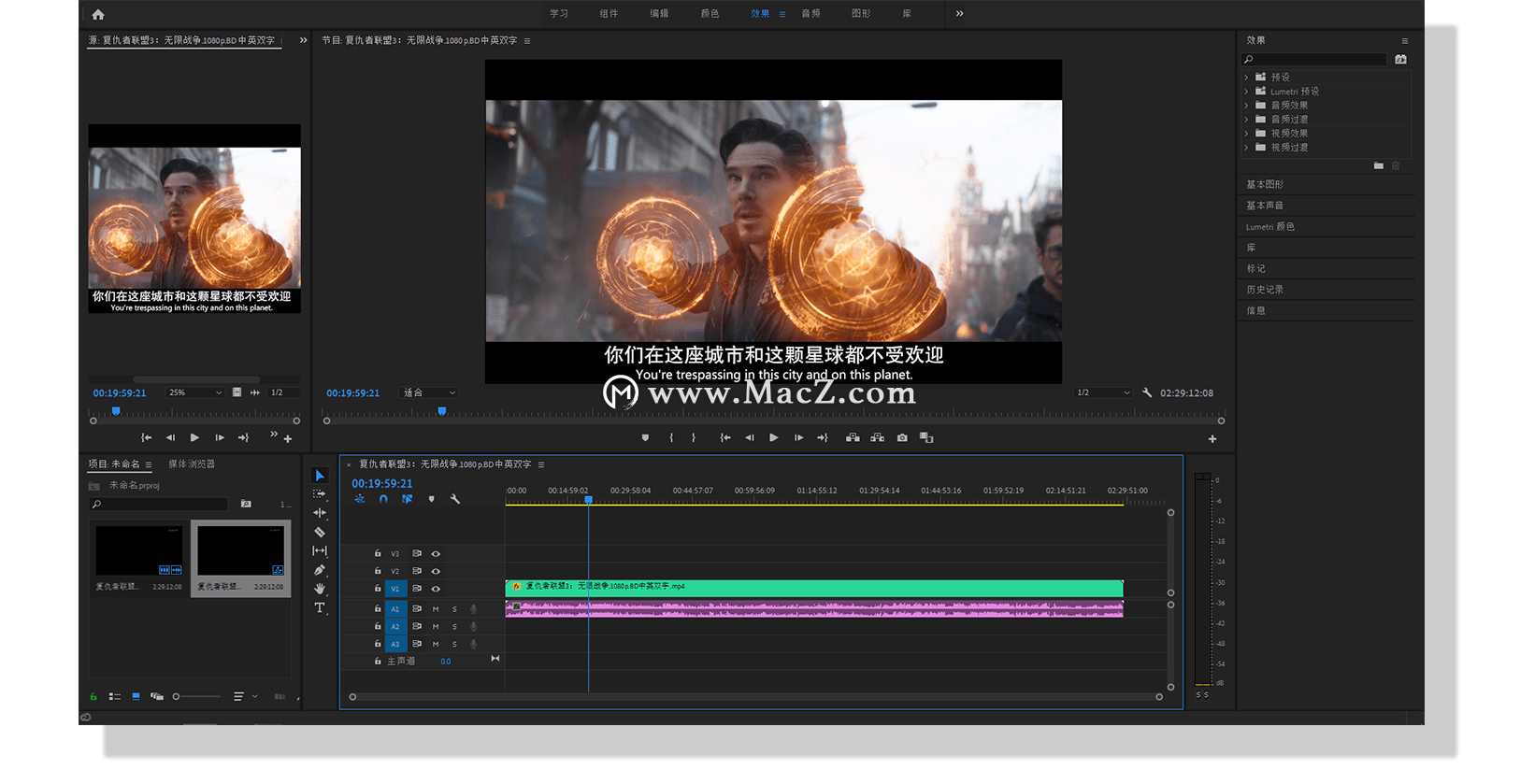
Task: Switch Project panel to icon view
Action: coord(136,696)
